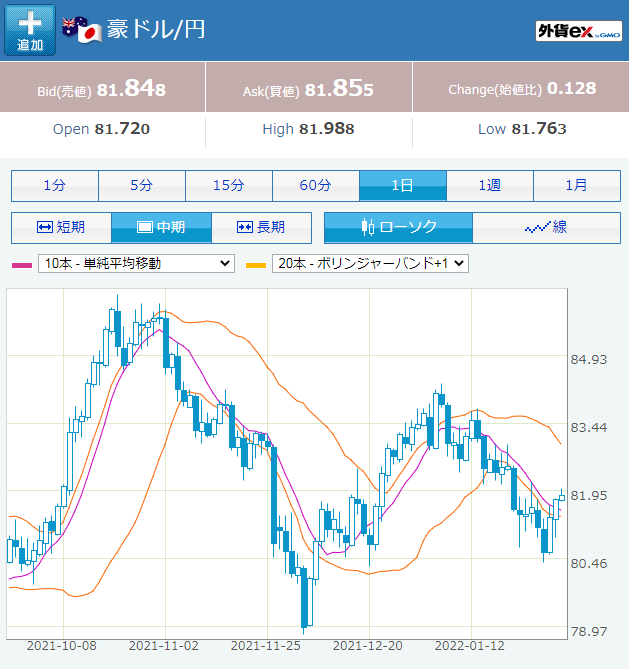Image resolution: width=629 pixels, height=669 pixels.
Task: Click the pink indicator color swatch
Action: (22, 265)
